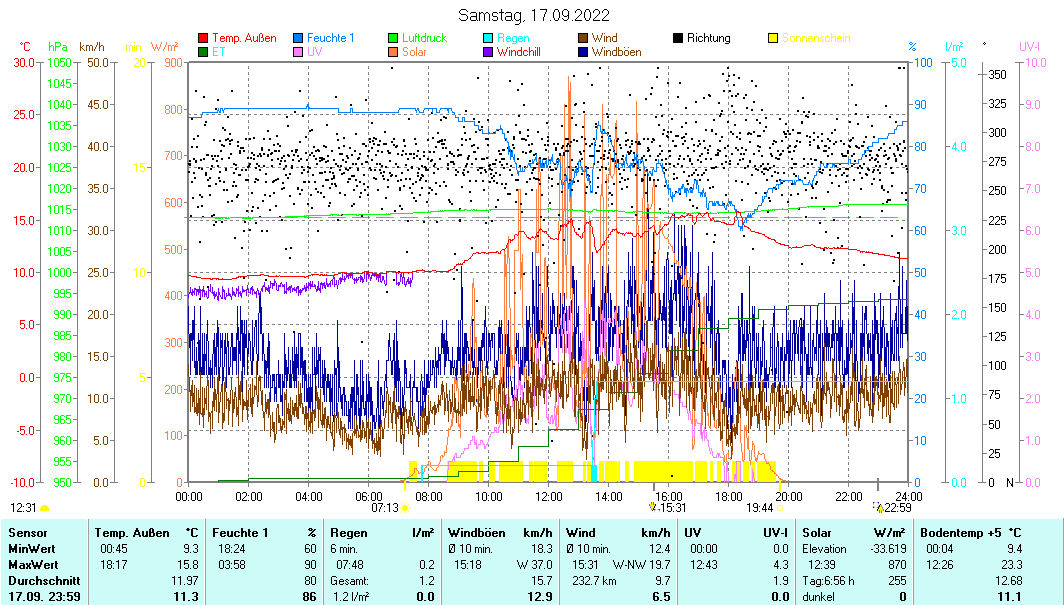Click the Sensor header in data table
The width and height of the screenshot is (1064, 605).
point(27,533)
